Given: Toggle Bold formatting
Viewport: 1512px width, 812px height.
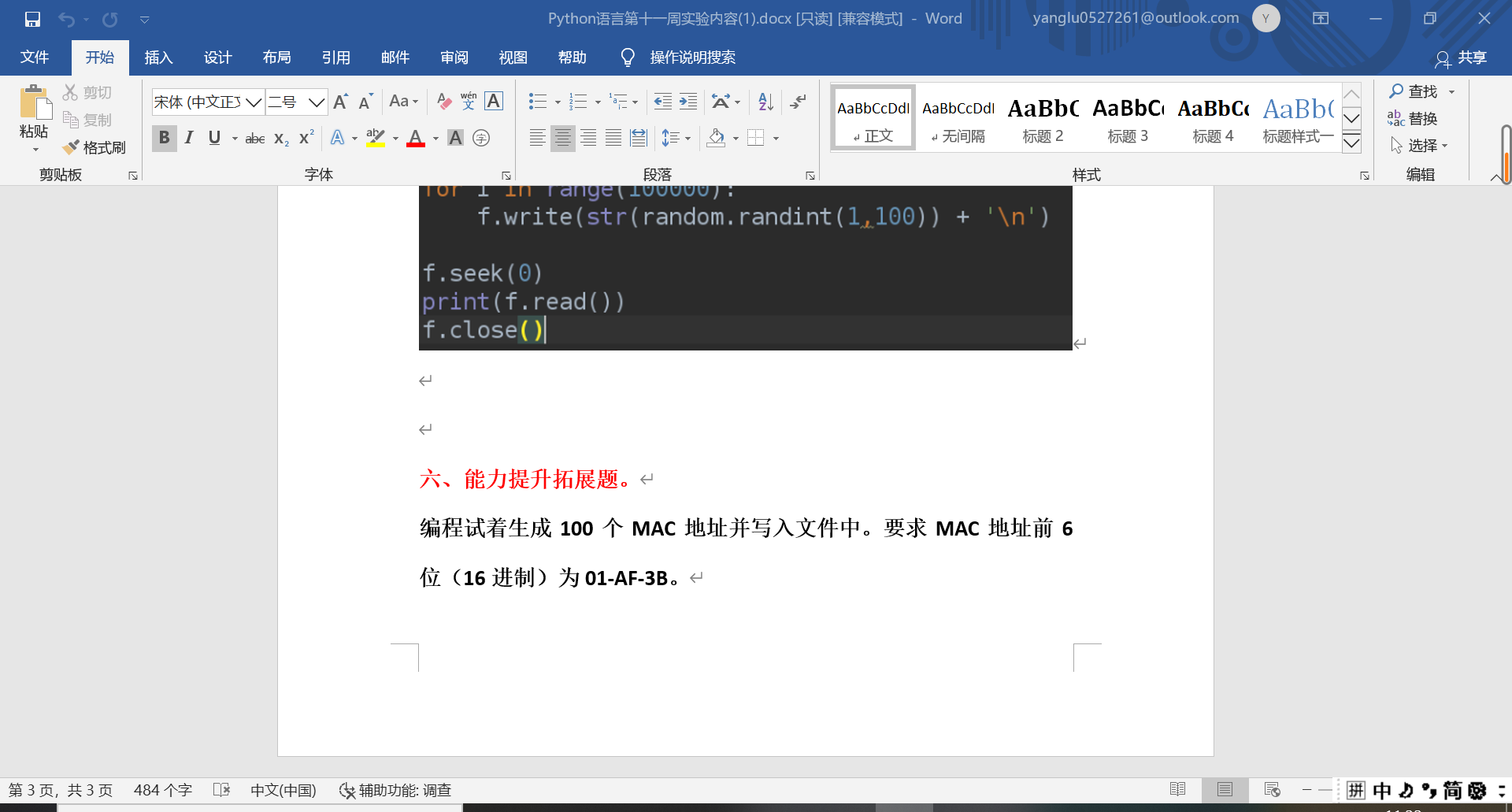Looking at the screenshot, I should pyautogui.click(x=164, y=139).
